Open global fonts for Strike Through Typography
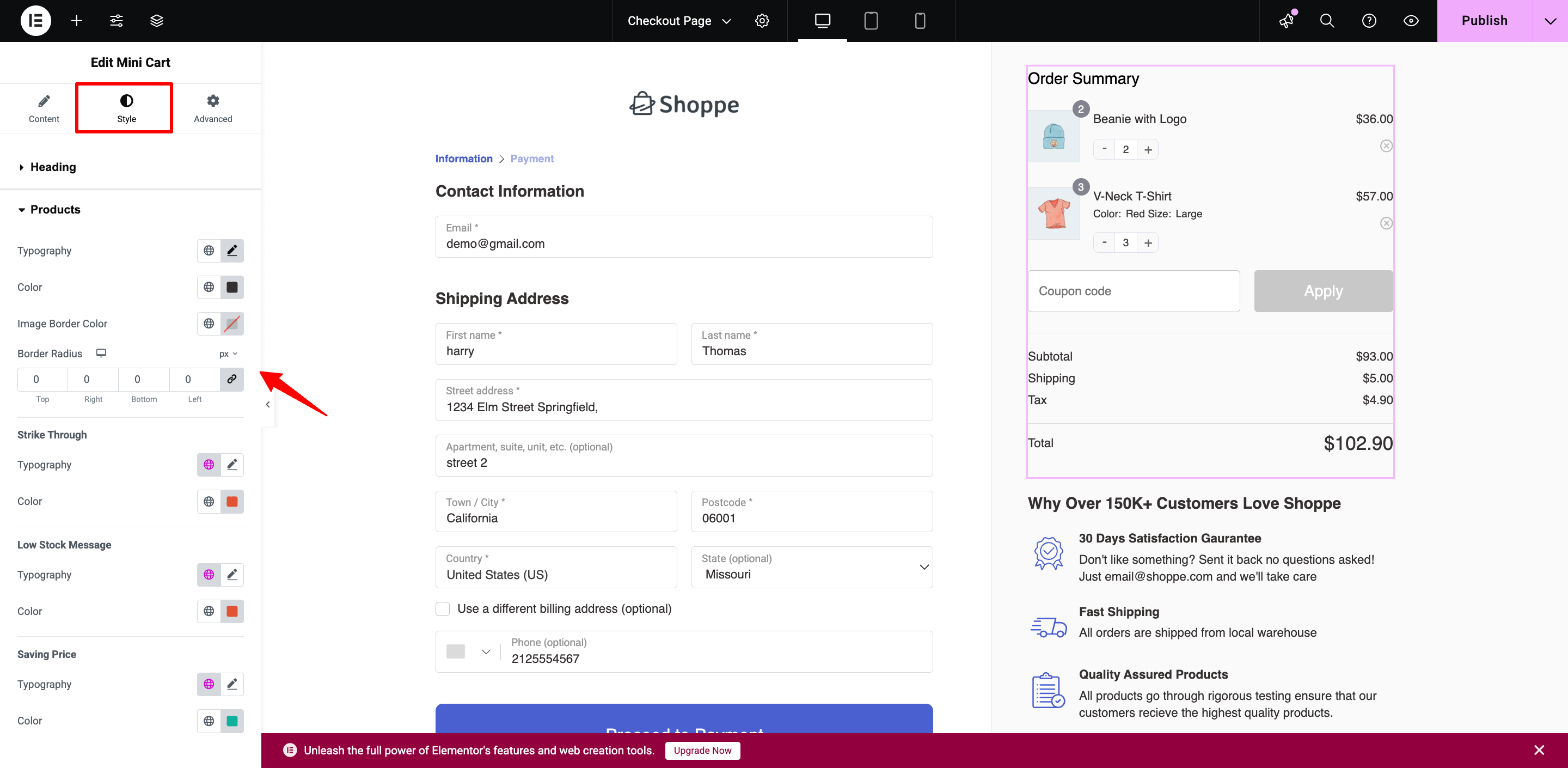Screen dimensions: 1568x768 point(209,465)
